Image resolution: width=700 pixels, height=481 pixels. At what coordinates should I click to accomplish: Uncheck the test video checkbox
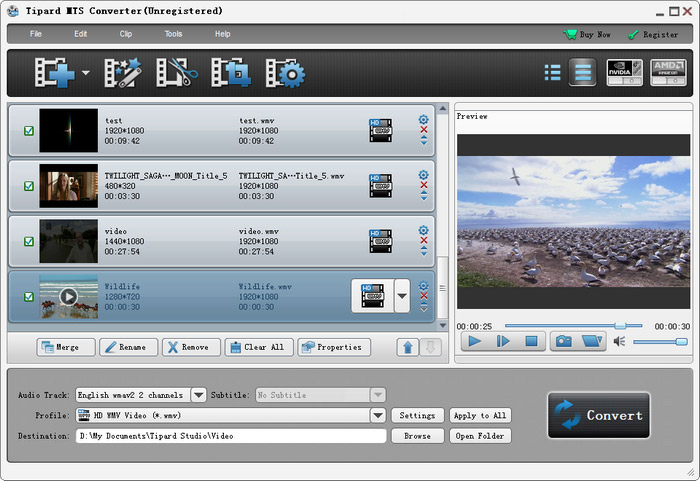click(x=29, y=131)
